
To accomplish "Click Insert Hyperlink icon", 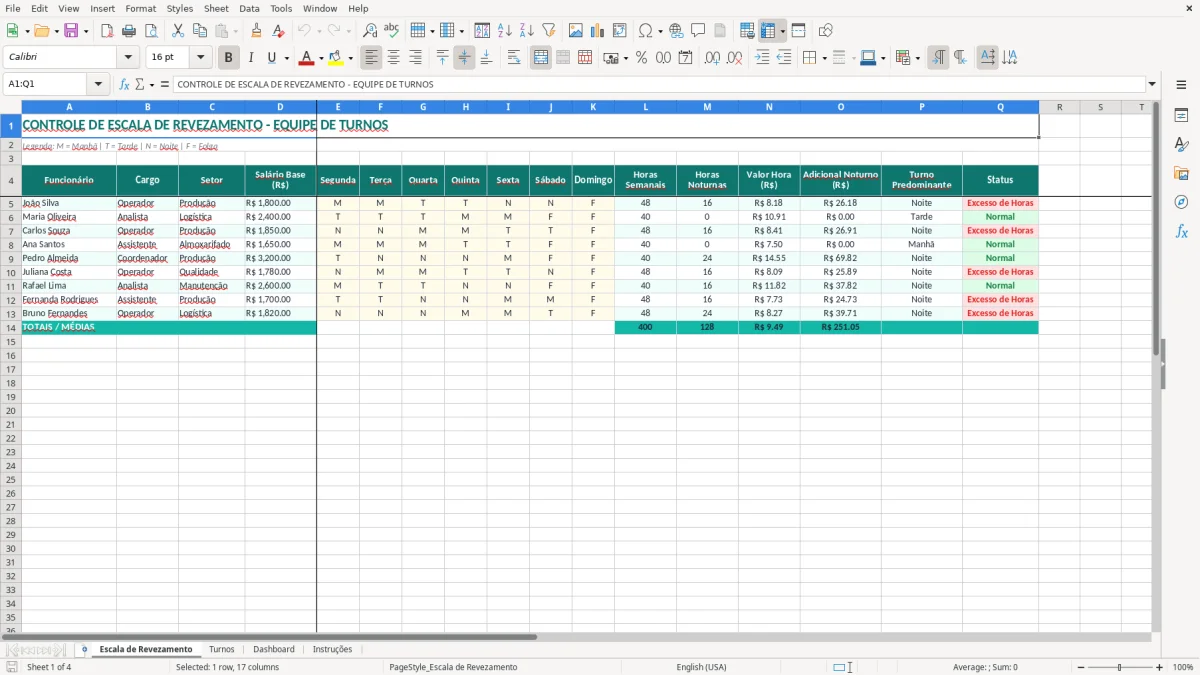I will click(x=676, y=31).
